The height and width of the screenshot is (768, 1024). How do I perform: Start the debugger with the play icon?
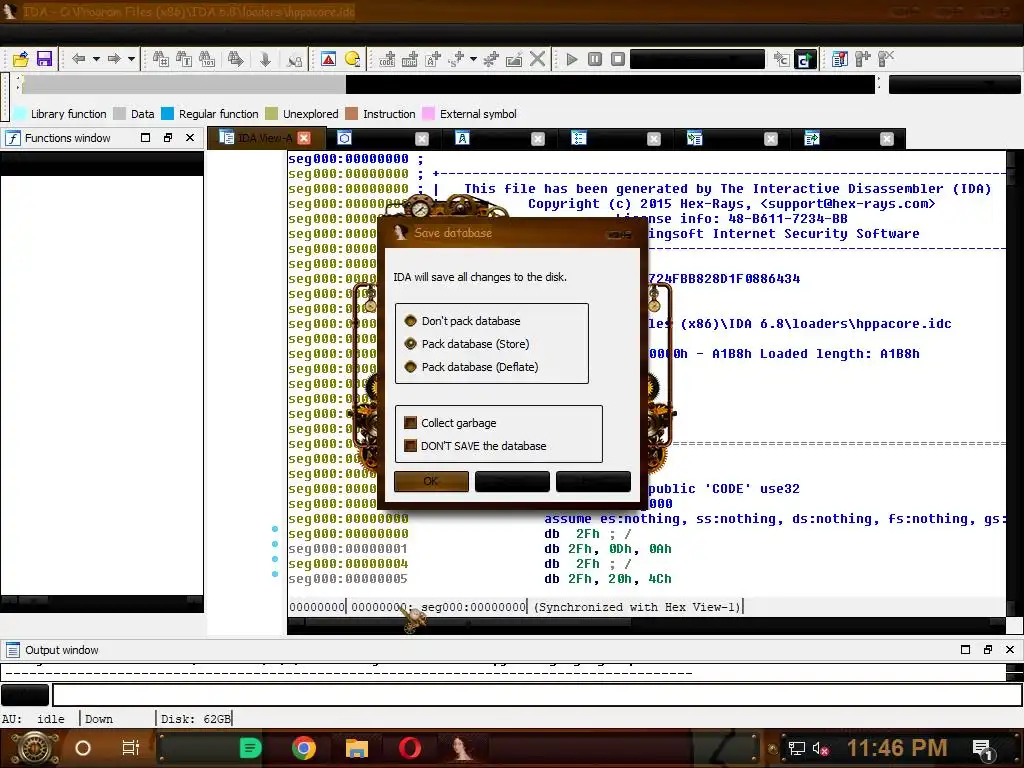571,59
